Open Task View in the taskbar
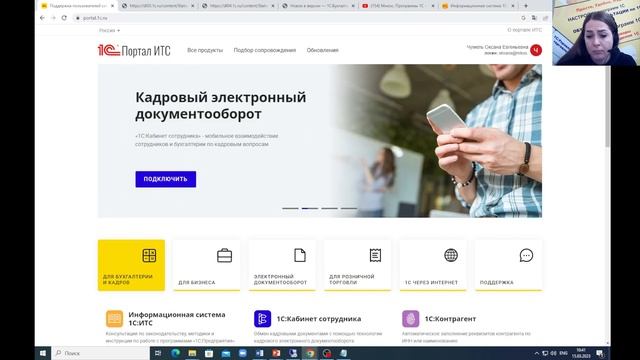The image size is (640, 360). tap(158, 353)
